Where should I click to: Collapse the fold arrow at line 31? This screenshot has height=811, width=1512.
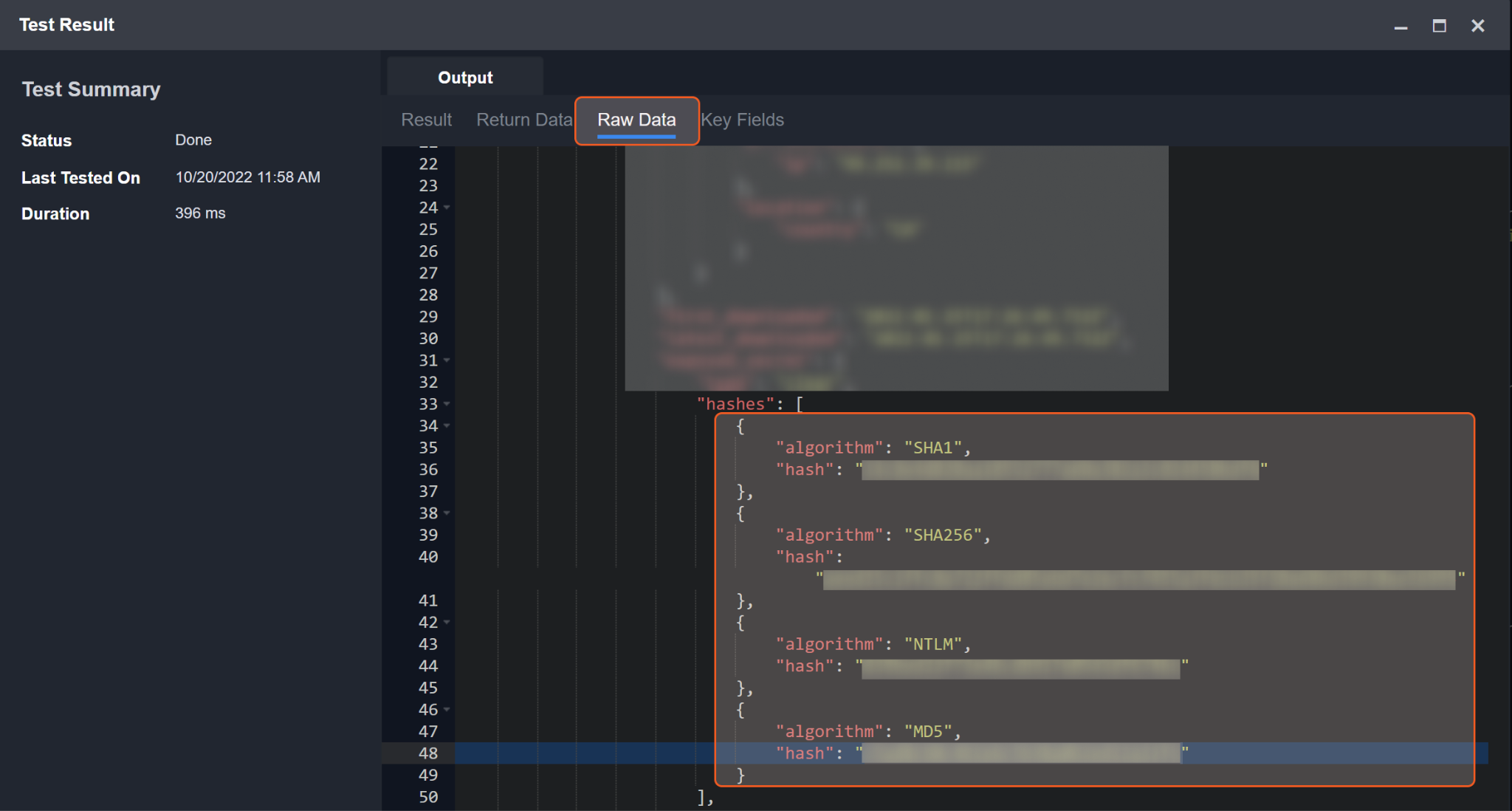click(x=447, y=360)
